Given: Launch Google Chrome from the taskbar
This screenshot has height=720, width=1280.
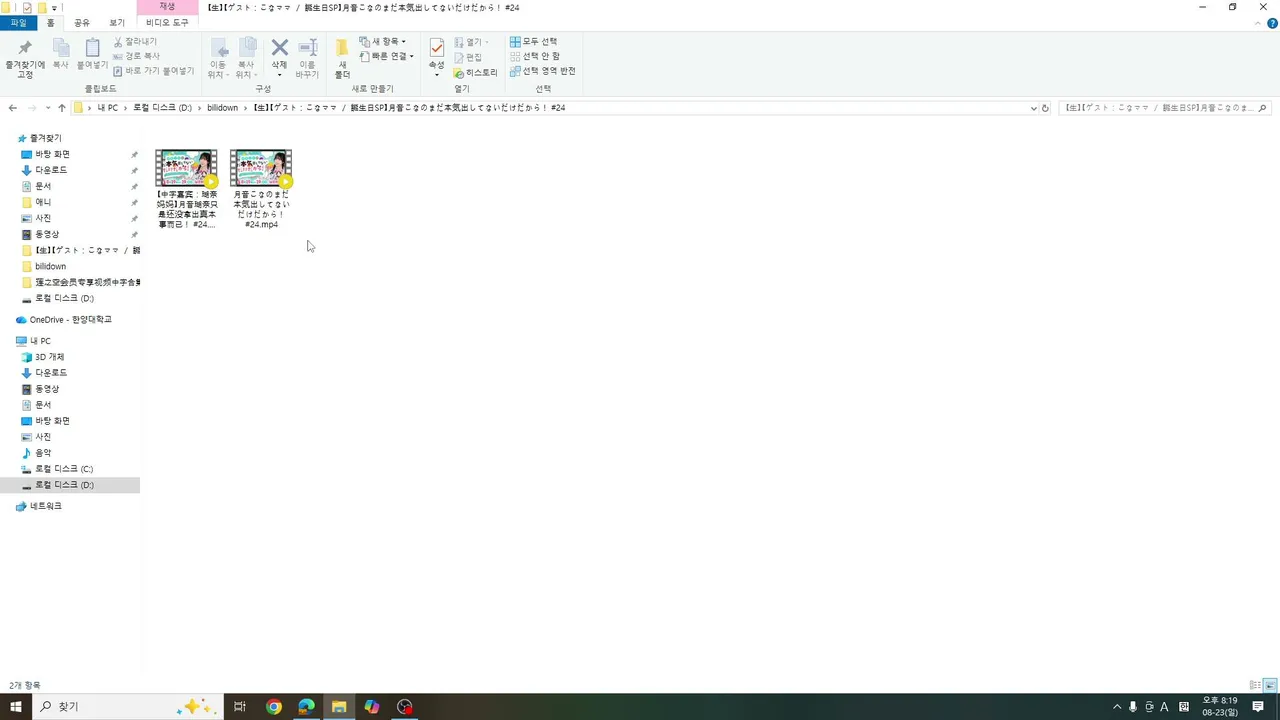Looking at the screenshot, I should tap(273, 706).
